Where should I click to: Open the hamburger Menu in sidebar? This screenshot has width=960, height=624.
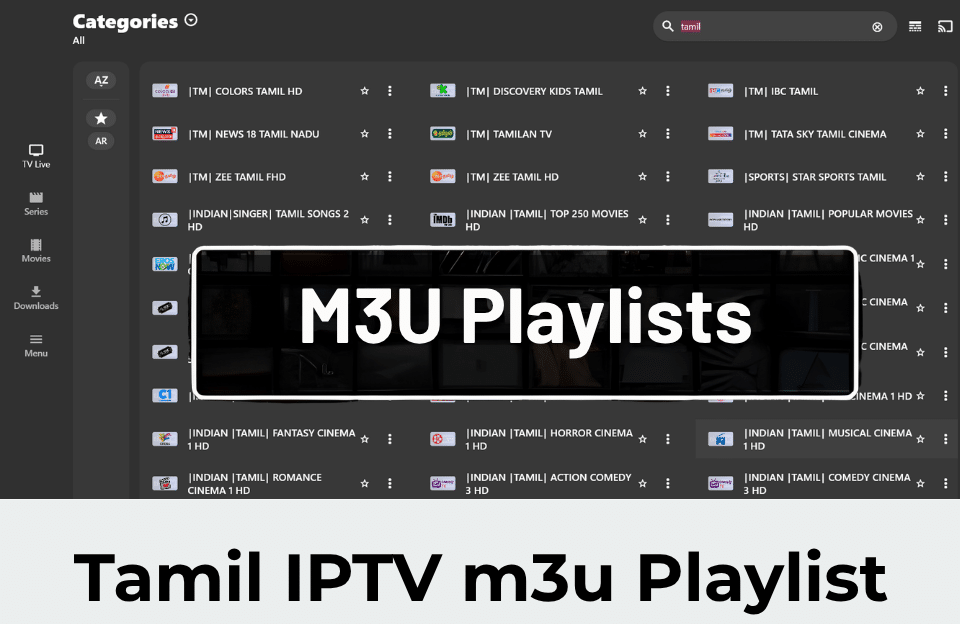point(36,345)
